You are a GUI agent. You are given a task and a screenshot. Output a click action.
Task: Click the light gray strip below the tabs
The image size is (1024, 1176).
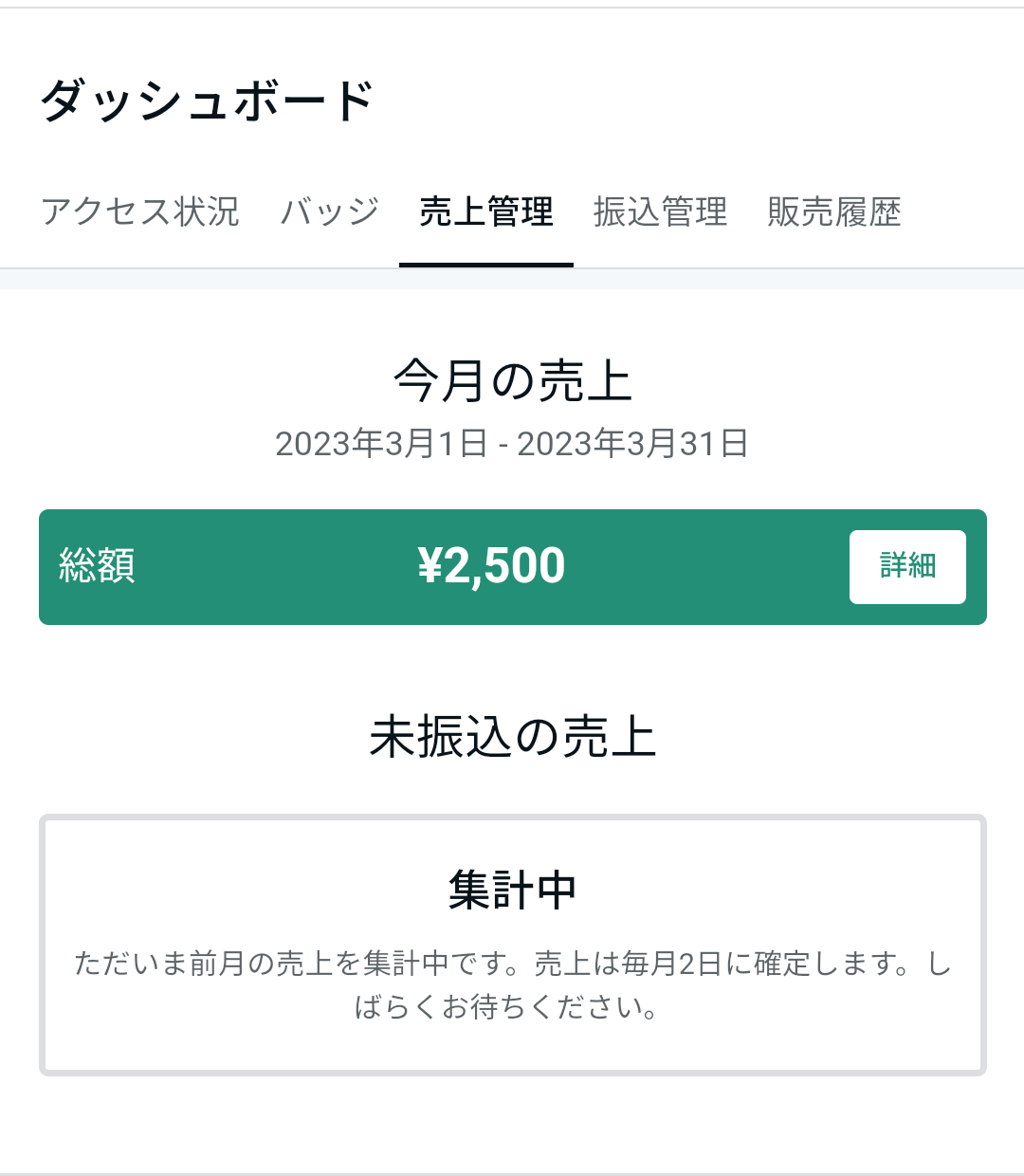[x=512, y=279]
